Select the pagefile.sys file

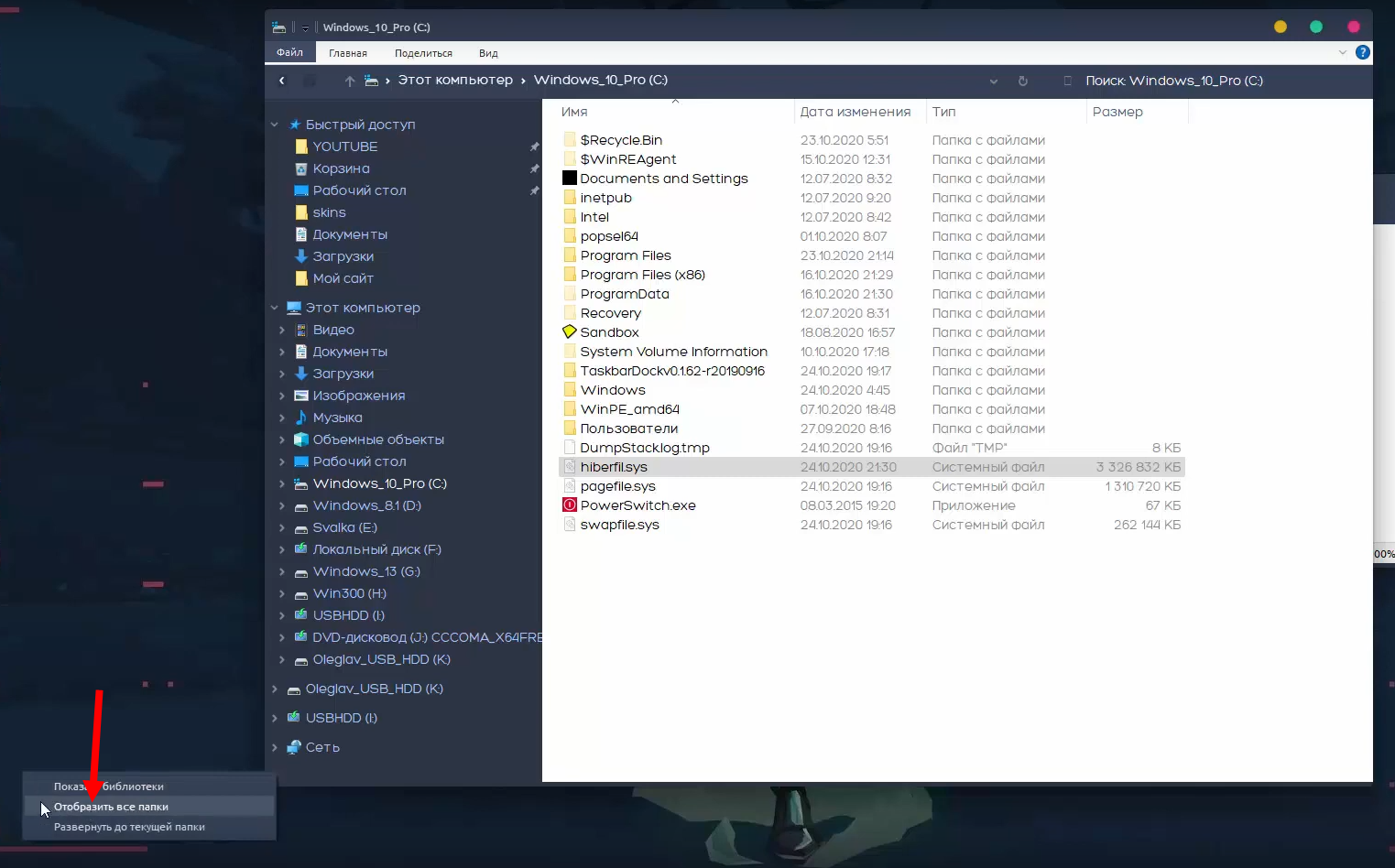click(617, 486)
